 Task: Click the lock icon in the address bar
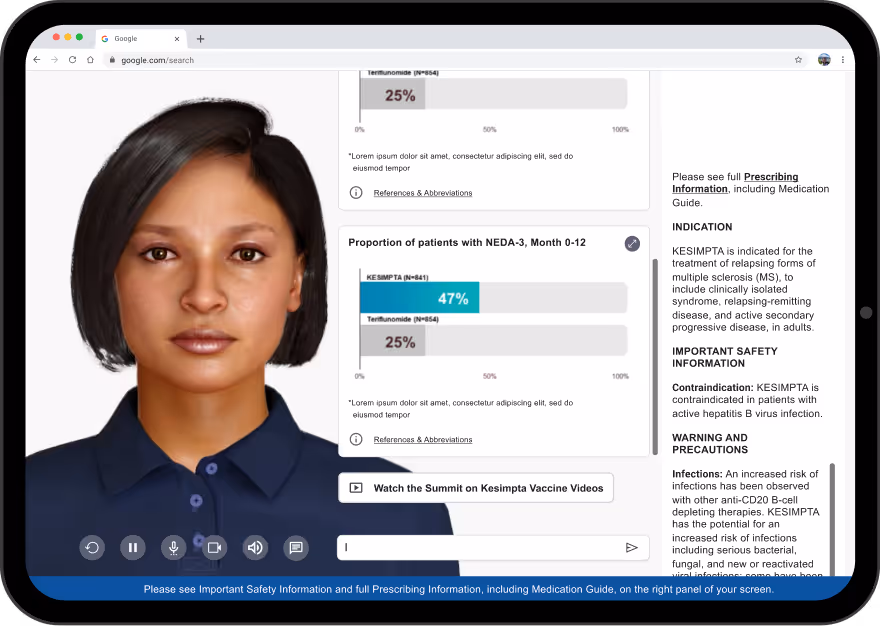tap(112, 60)
